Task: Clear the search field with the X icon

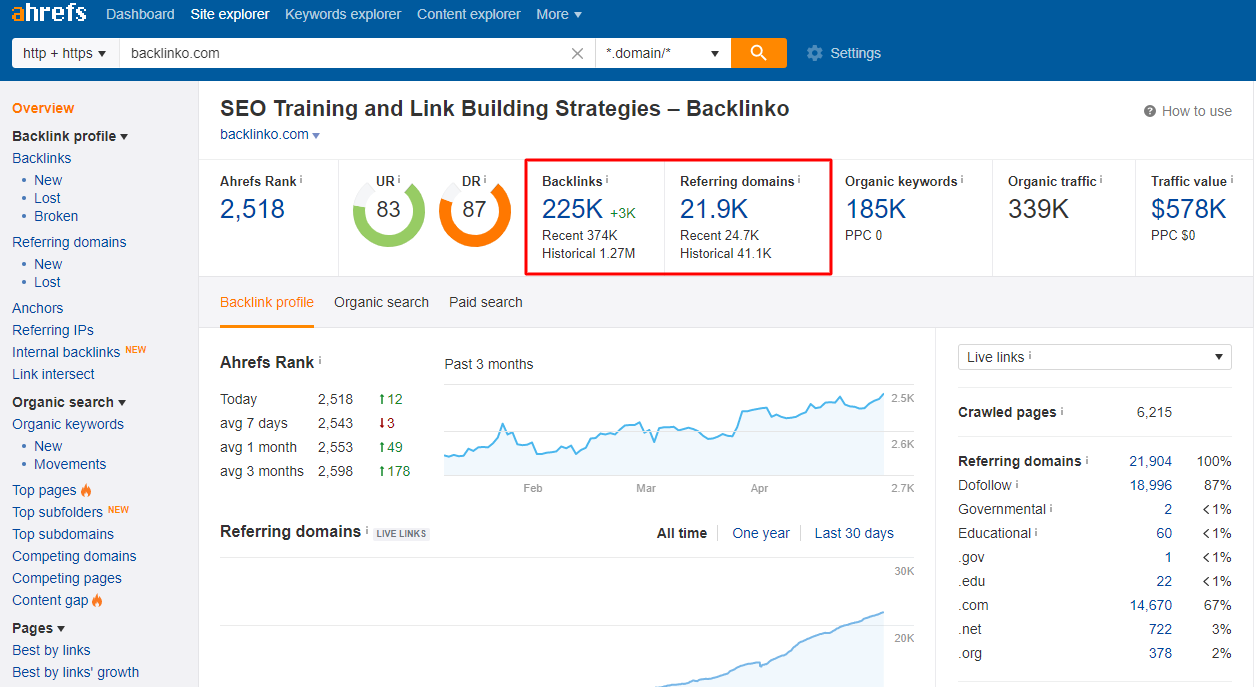Action: [577, 53]
